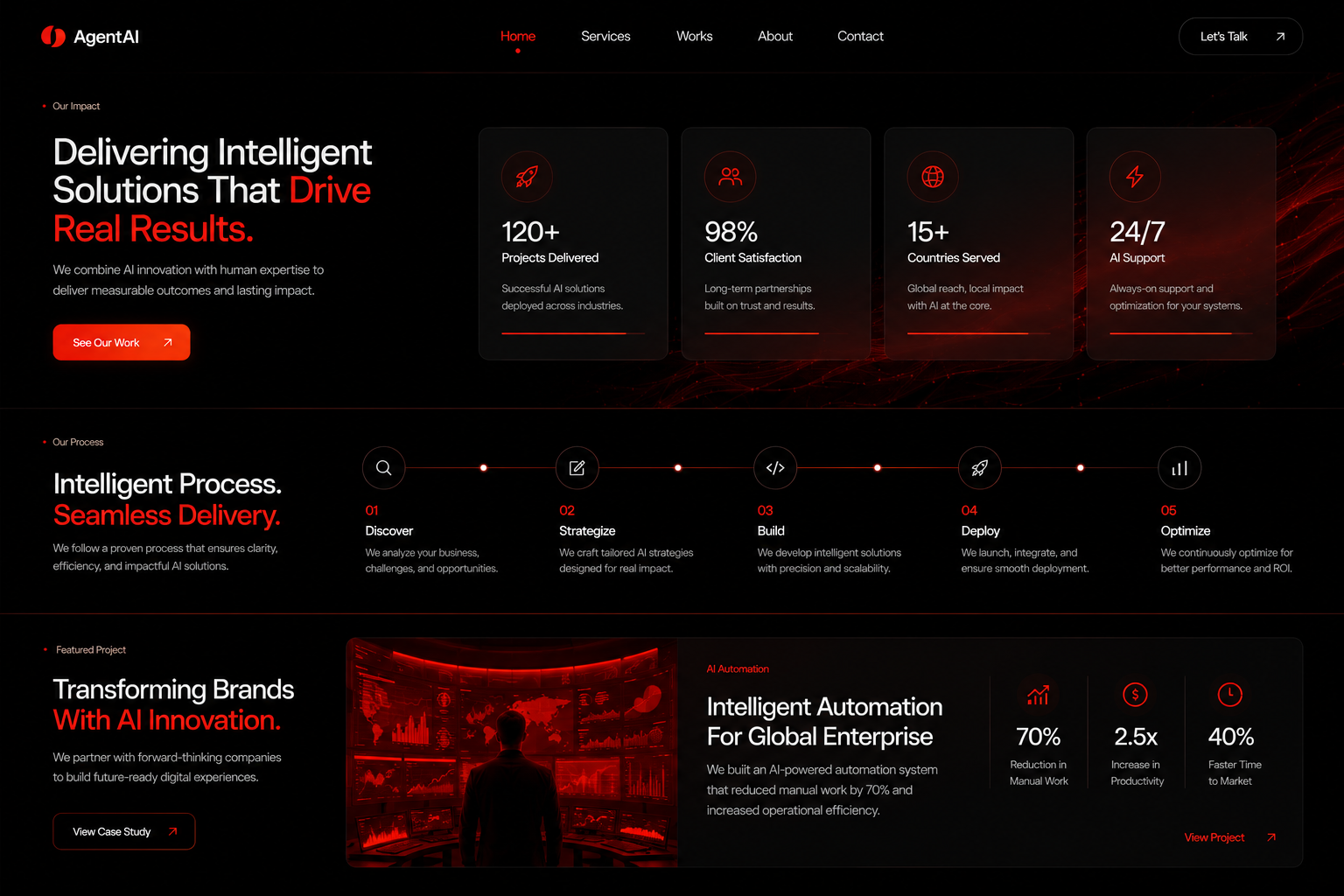Click the '2.5x' metric value
Viewport: 1344px width, 896px height.
pos(1136,737)
